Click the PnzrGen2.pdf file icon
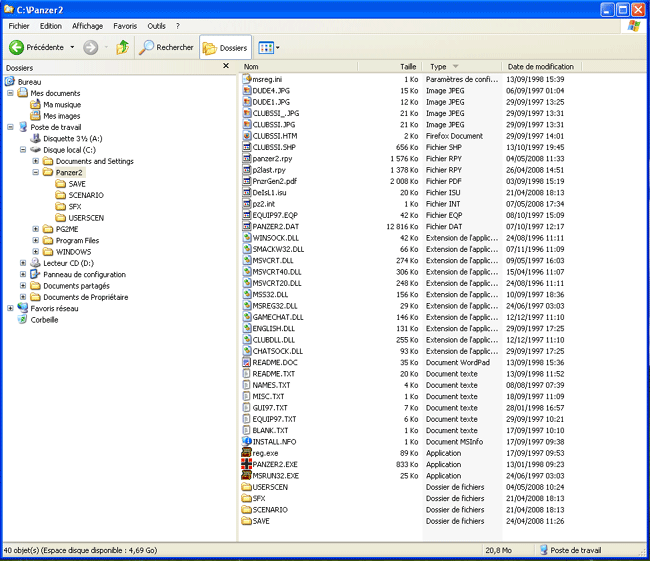The width and height of the screenshot is (650, 561). pos(247,181)
